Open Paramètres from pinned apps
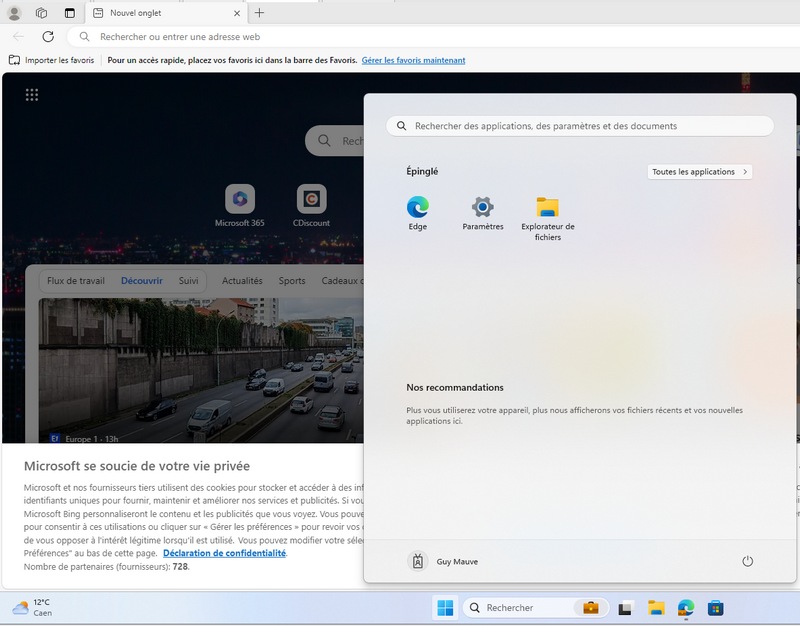 click(x=483, y=214)
